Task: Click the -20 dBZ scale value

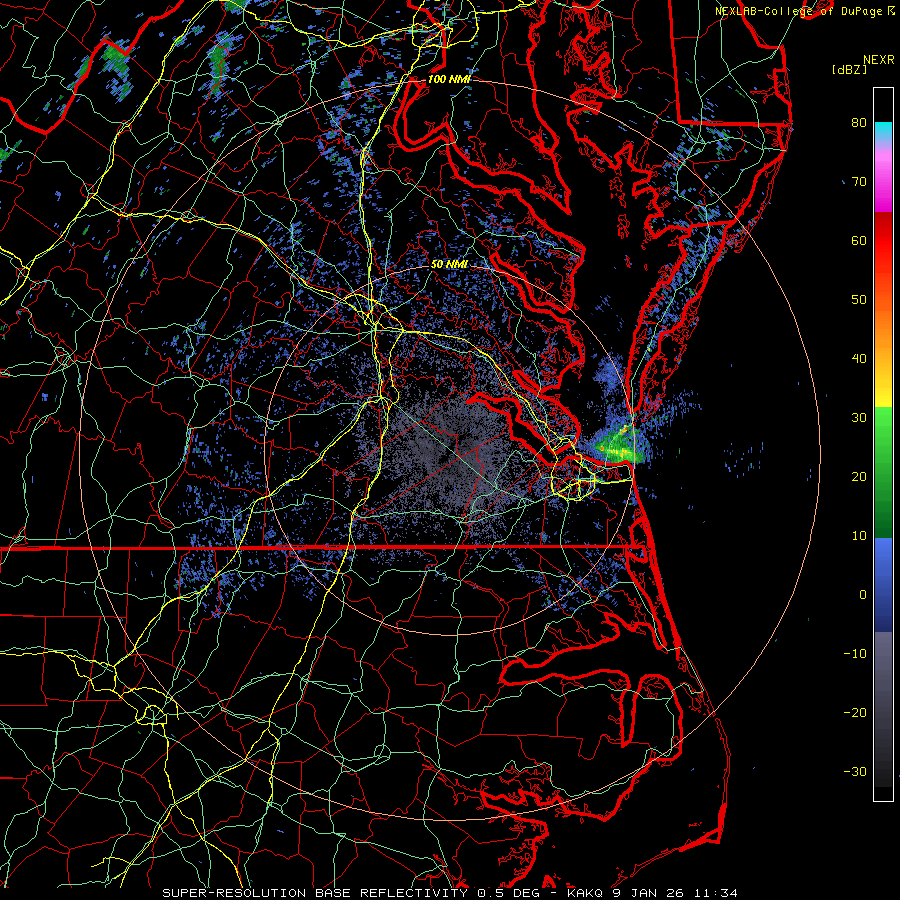Action: [855, 712]
